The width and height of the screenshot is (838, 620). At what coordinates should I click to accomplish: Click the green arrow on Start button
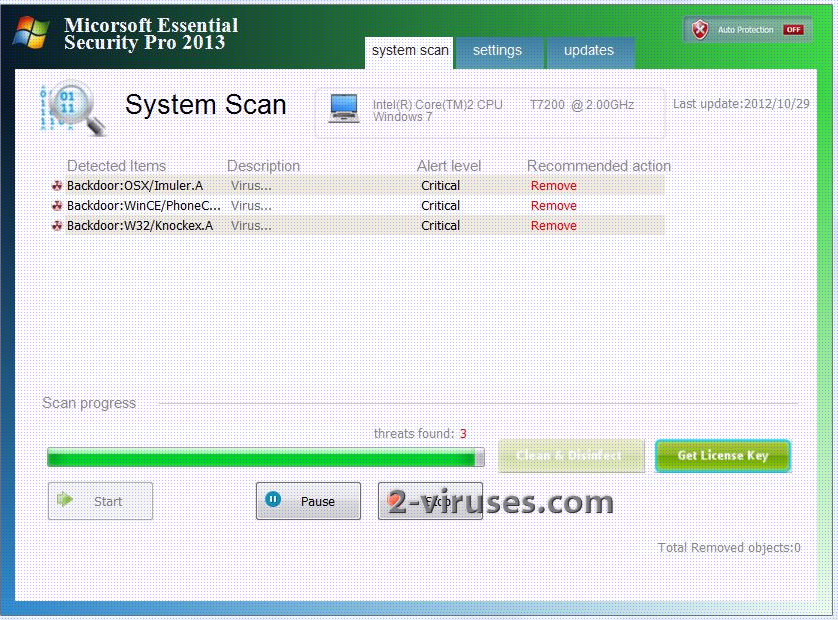(x=65, y=500)
